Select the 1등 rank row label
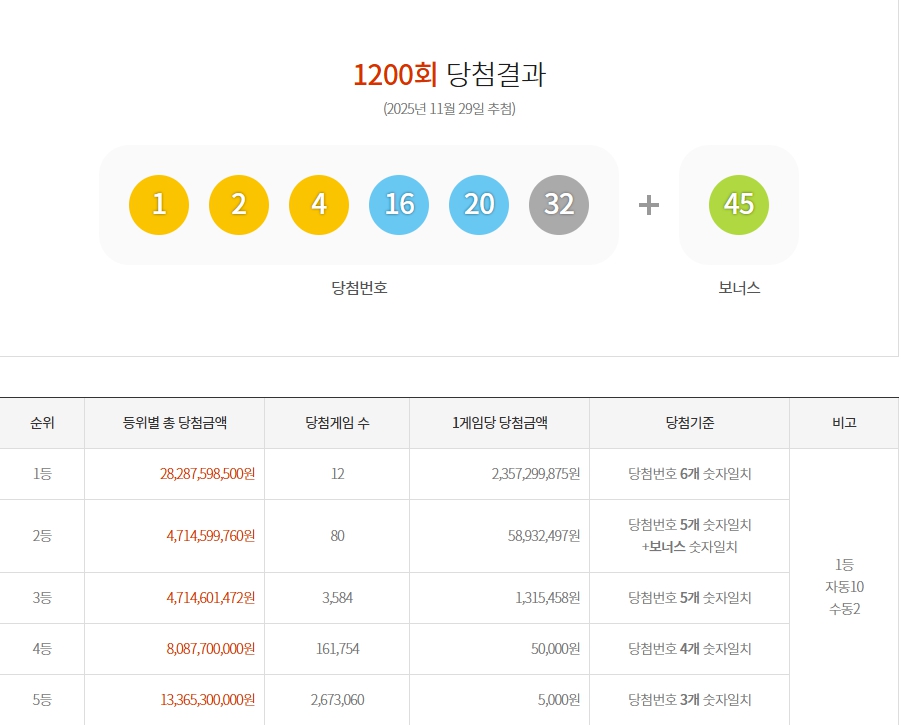 43,474
